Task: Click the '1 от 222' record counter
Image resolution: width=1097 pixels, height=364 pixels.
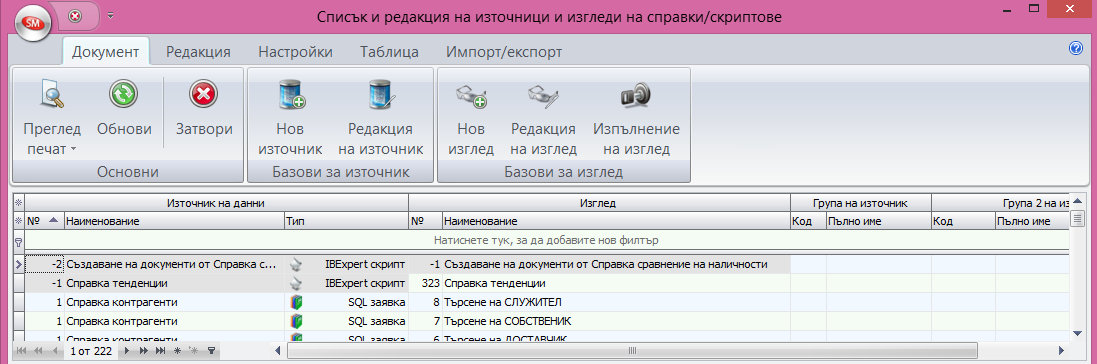Action: tap(91, 351)
